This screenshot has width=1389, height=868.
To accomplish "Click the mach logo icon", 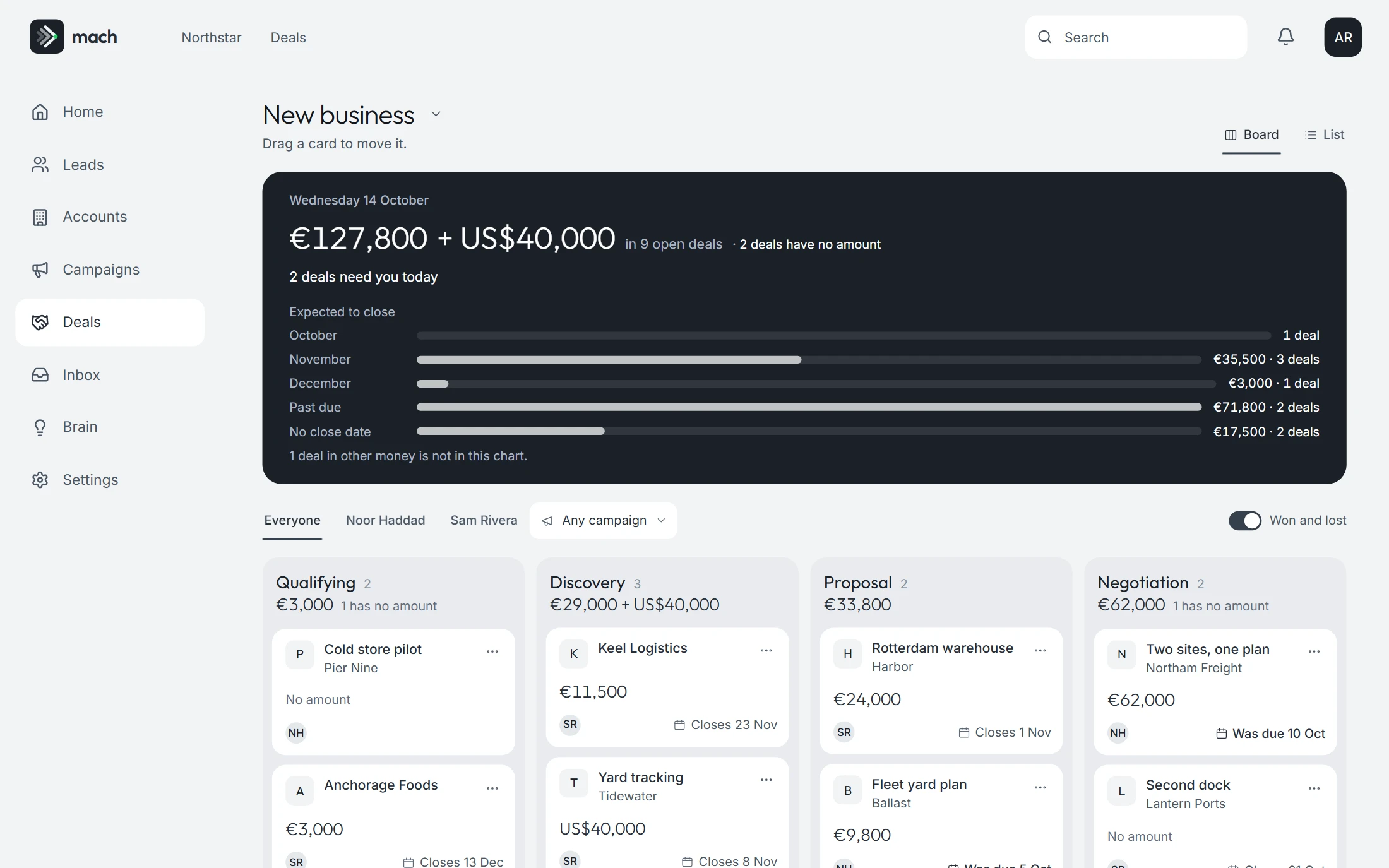I will coord(47,37).
